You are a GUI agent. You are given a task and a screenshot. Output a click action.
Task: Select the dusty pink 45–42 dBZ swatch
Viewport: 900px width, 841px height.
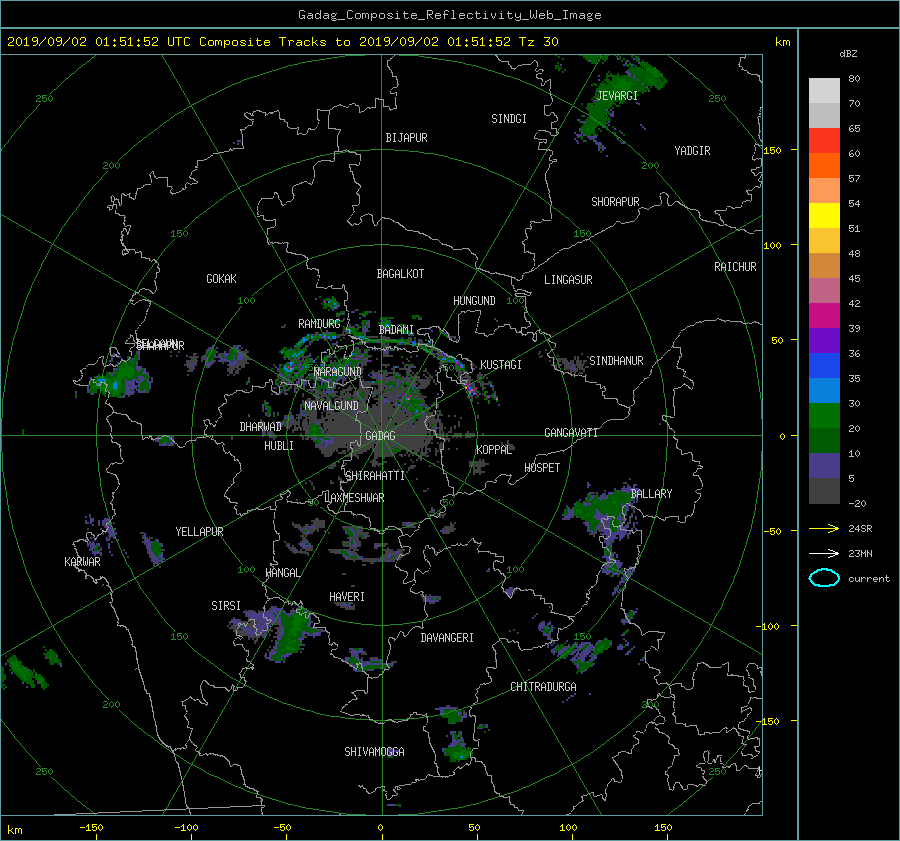(824, 290)
